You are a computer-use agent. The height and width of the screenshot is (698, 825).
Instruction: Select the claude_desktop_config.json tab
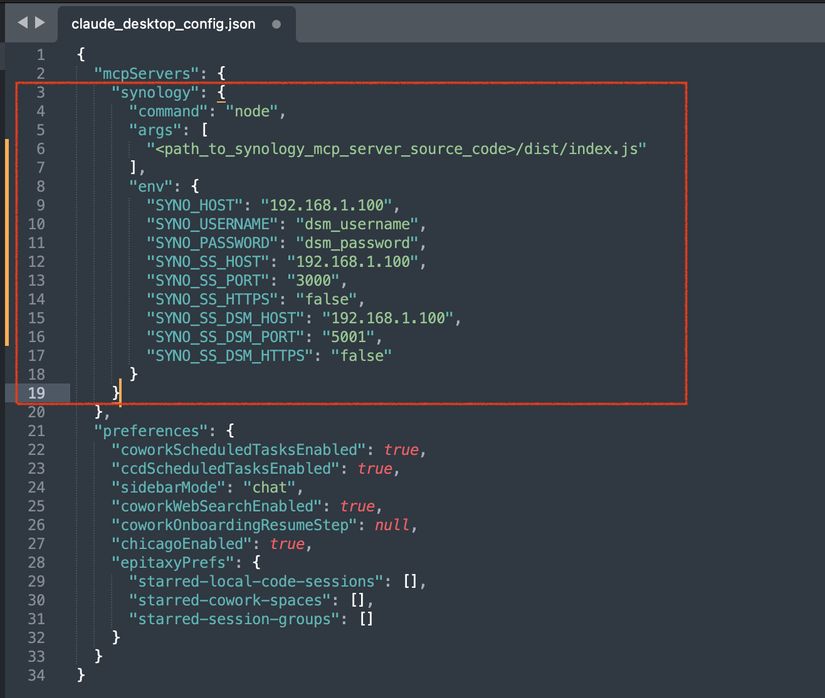click(163, 24)
